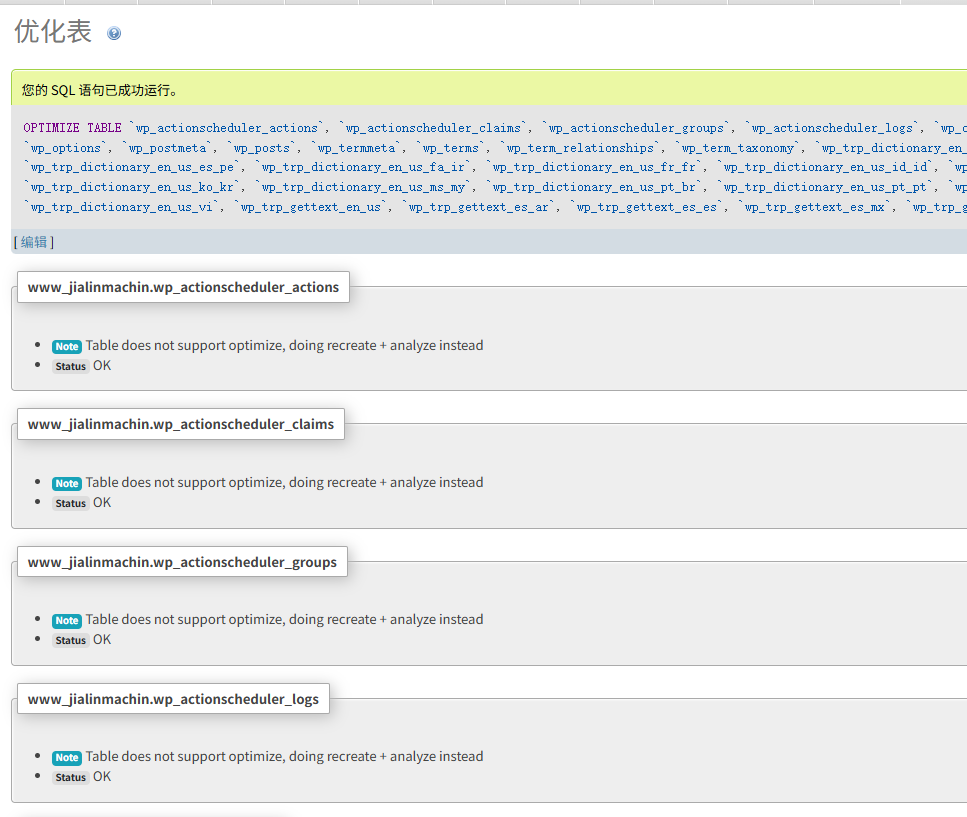Click the OPTIMIZE TABLE keyword in the query
This screenshot has height=817, width=967.
tap(72, 128)
